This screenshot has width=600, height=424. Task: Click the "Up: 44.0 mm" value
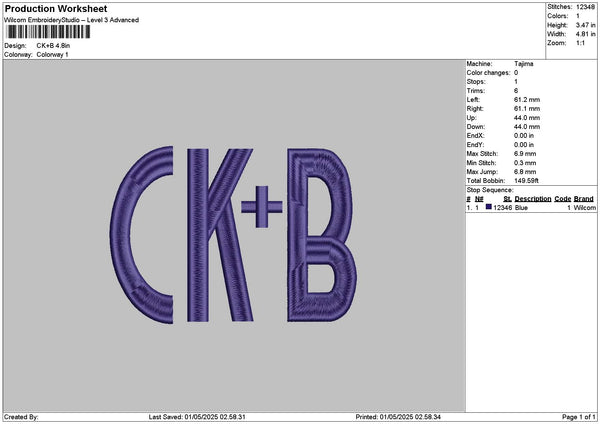[x=527, y=118]
